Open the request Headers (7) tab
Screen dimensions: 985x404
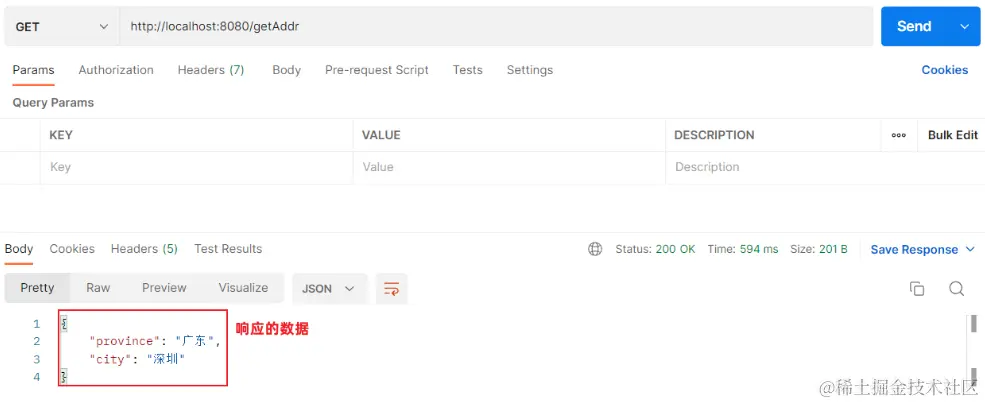click(211, 70)
